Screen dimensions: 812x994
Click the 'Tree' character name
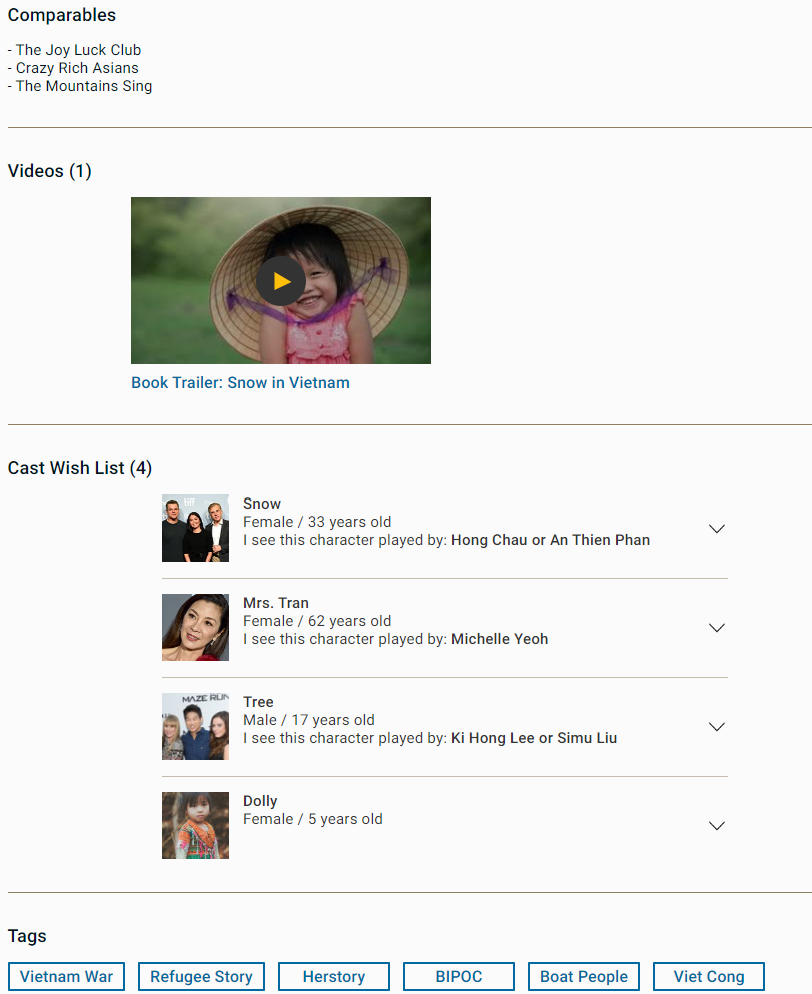pyautogui.click(x=258, y=702)
